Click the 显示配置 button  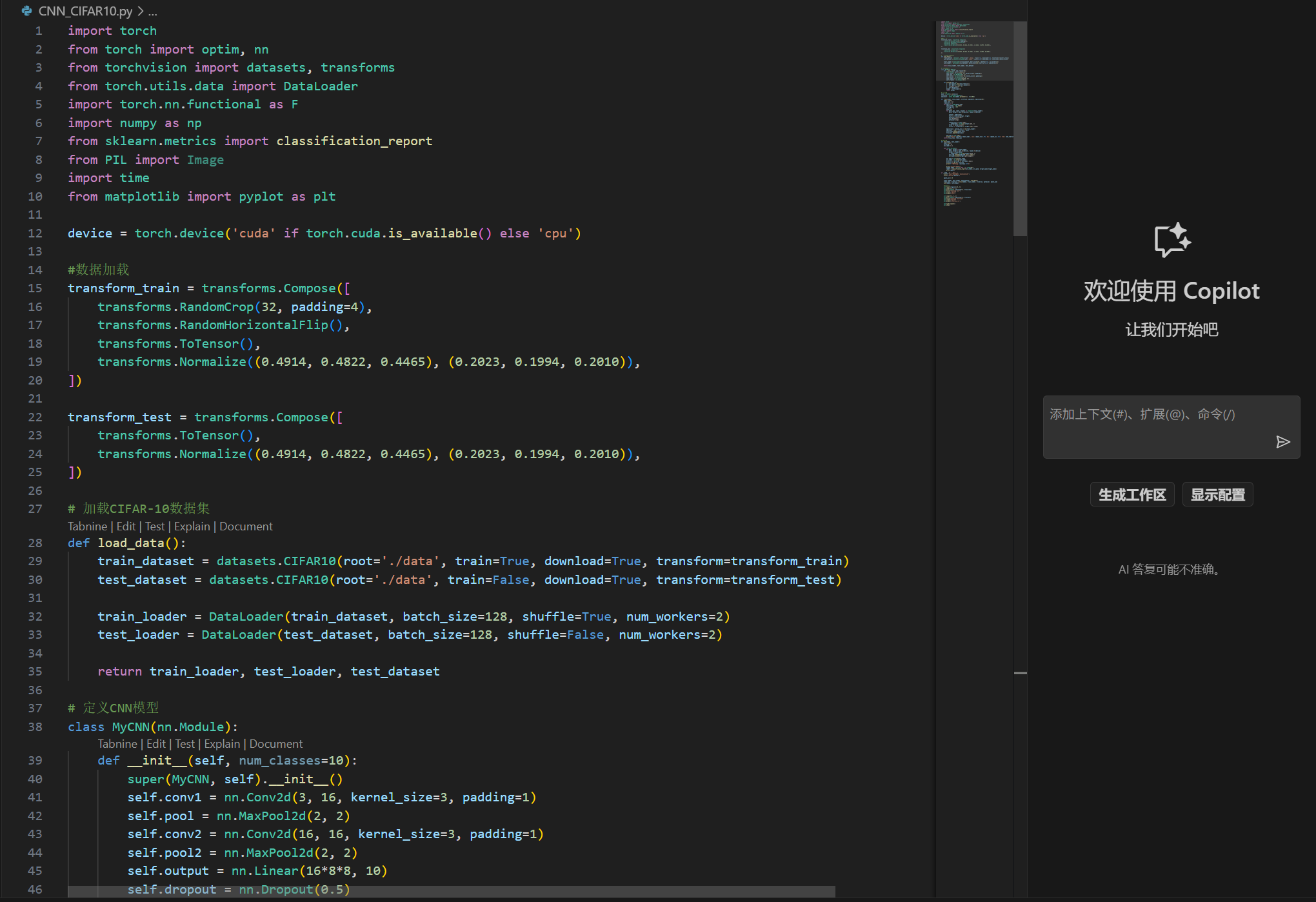pyautogui.click(x=1217, y=495)
